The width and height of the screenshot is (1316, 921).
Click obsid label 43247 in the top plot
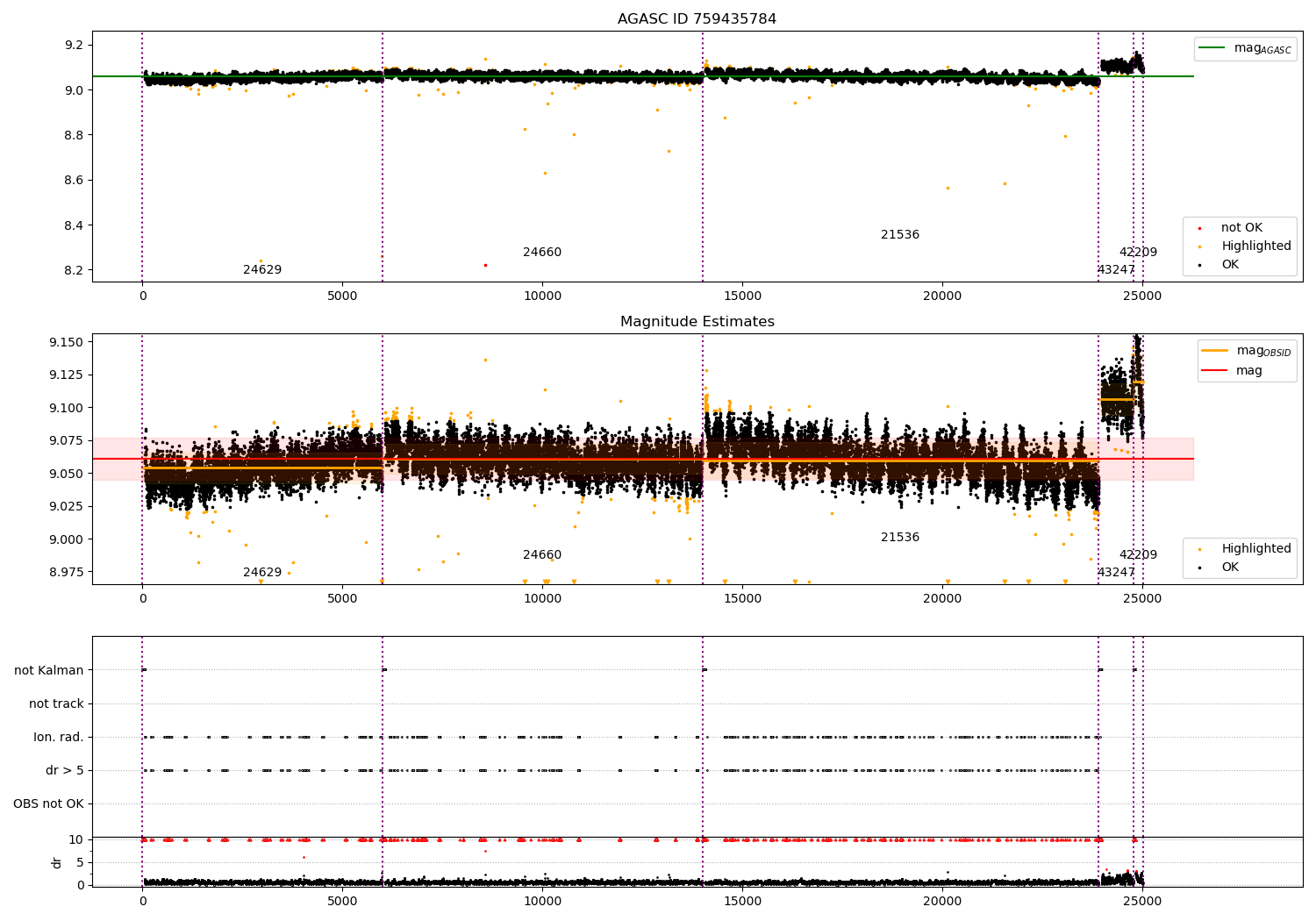1116,270
